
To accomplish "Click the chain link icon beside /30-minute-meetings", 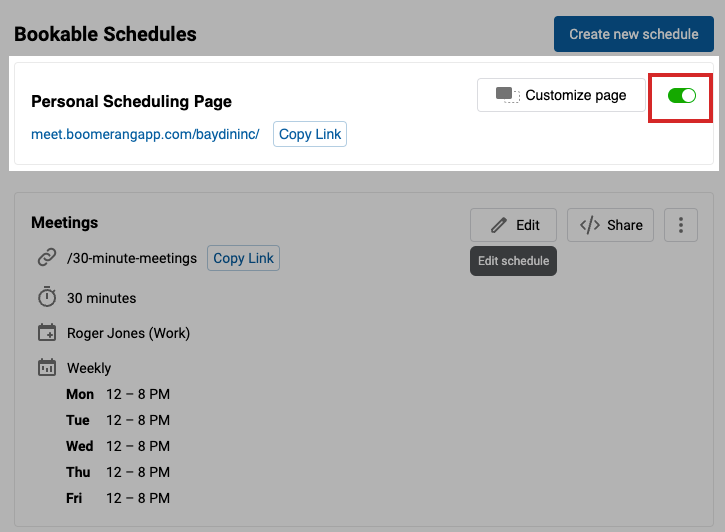I will pos(47,257).
